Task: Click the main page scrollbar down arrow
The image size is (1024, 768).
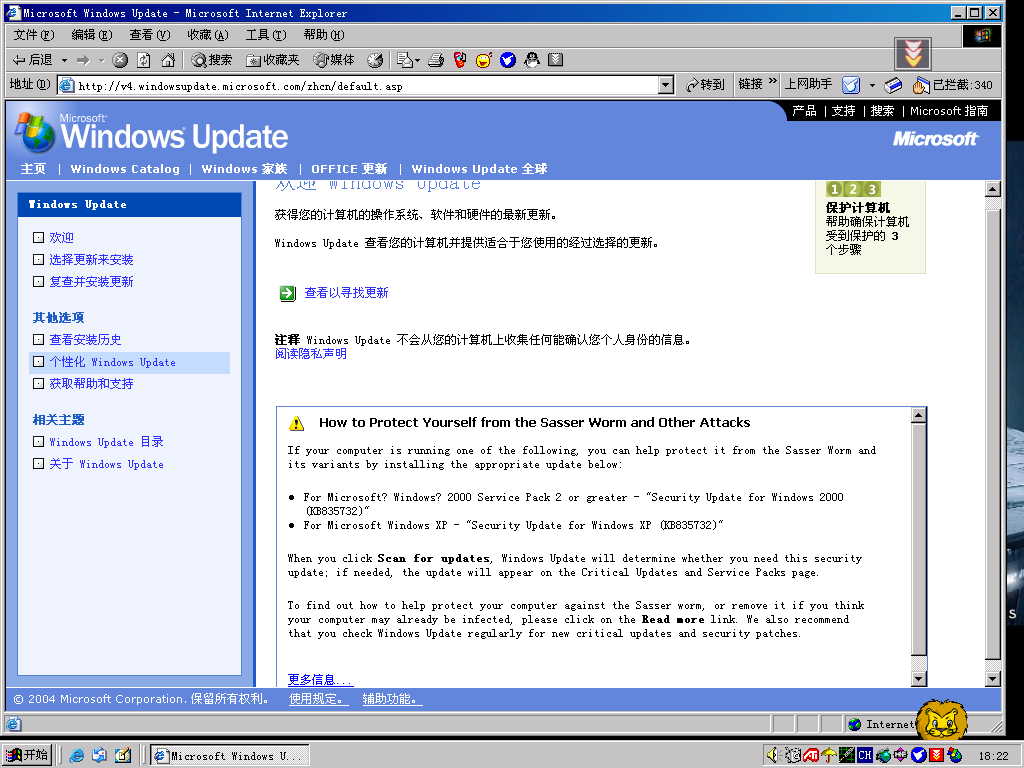Action: [993, 679]
